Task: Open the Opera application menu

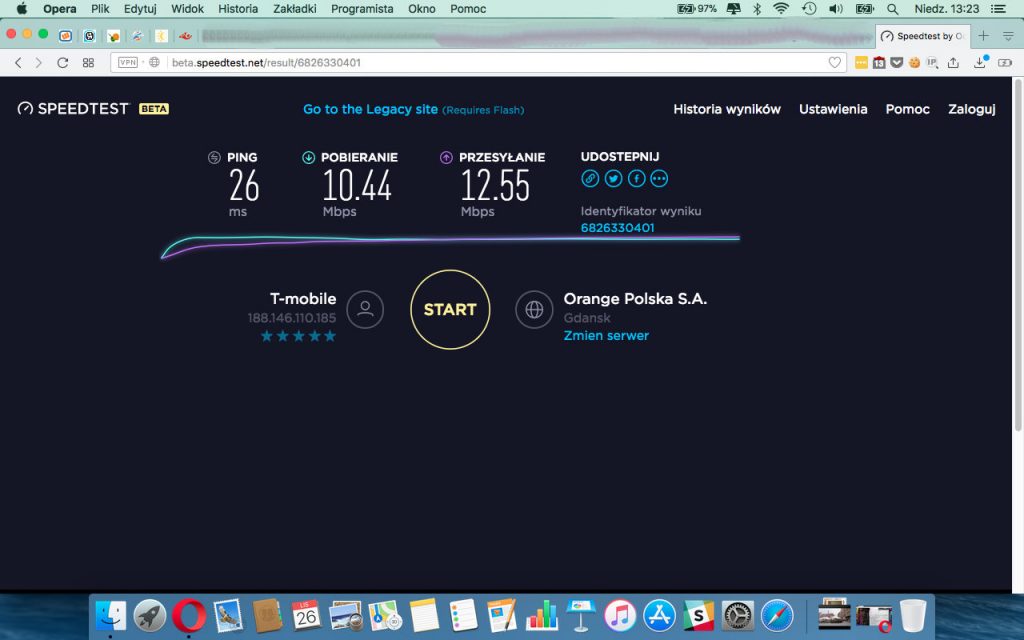Action: [x=59, y=8]
